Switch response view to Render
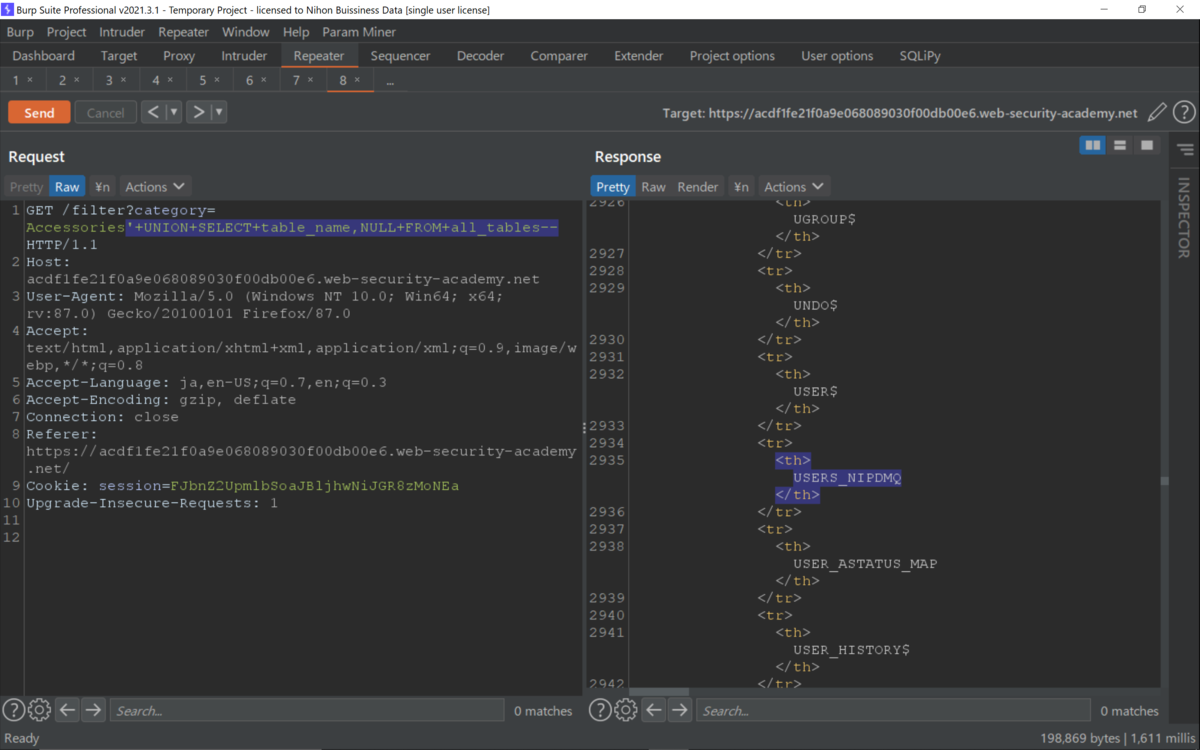The height and width of the screenshot is (750, 1200). coord(698,187)
